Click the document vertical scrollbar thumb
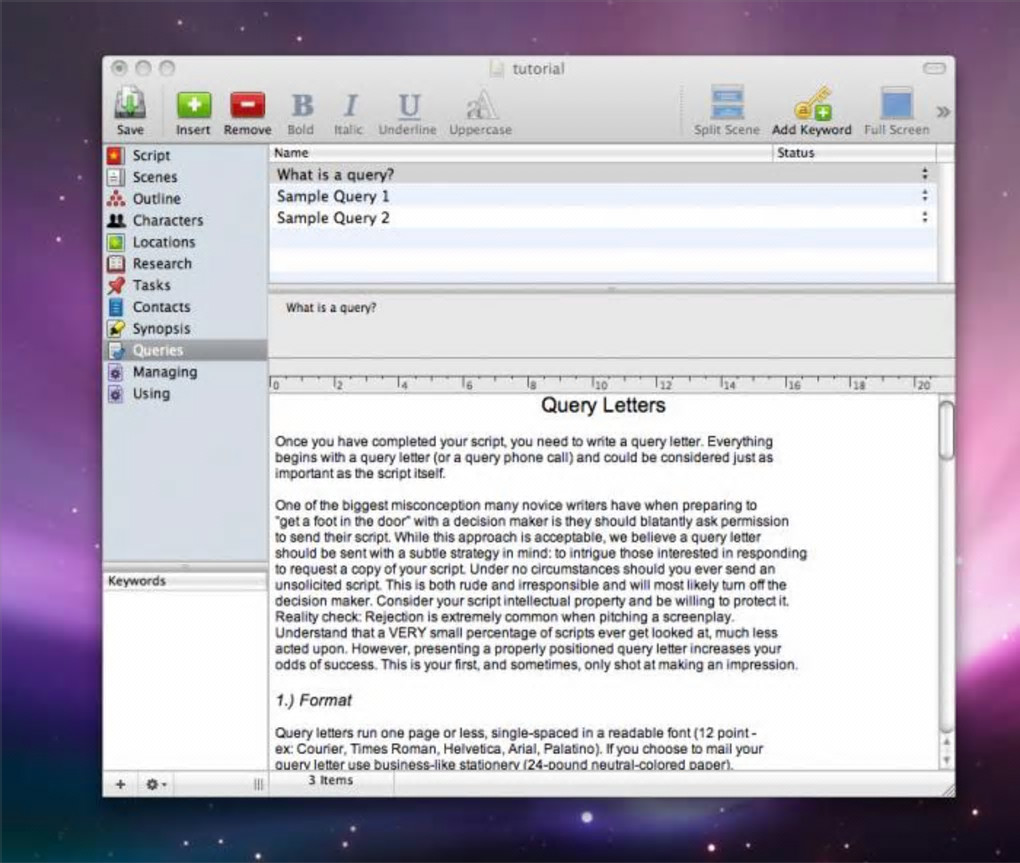The image size is (1020, 863). point(946,431)
